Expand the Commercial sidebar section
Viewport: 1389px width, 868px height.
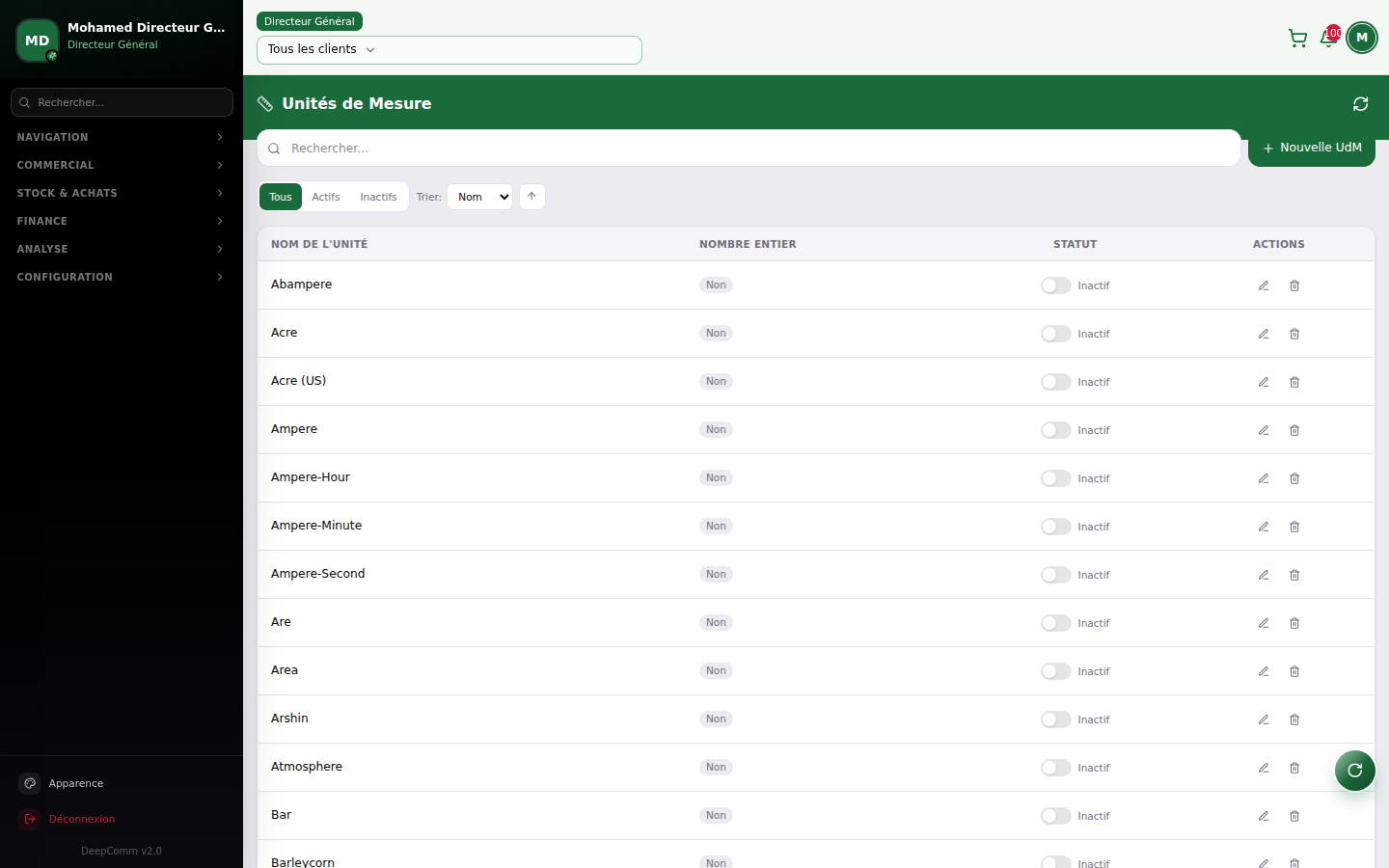tap(122, 165)
